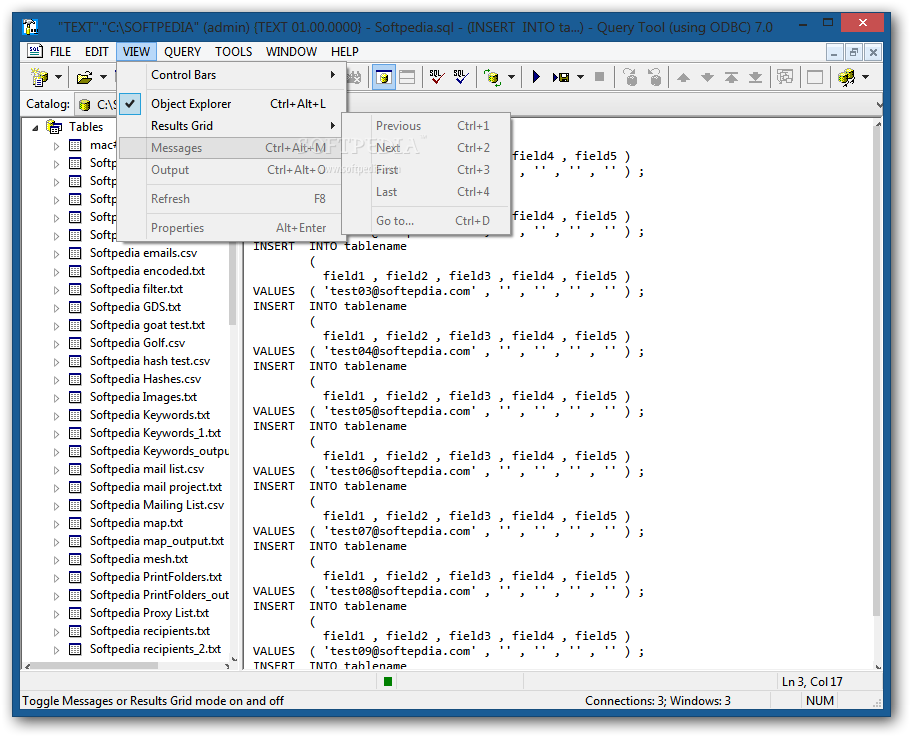
Task: Choose Refresh in View menu
Action: coord(233,199)
